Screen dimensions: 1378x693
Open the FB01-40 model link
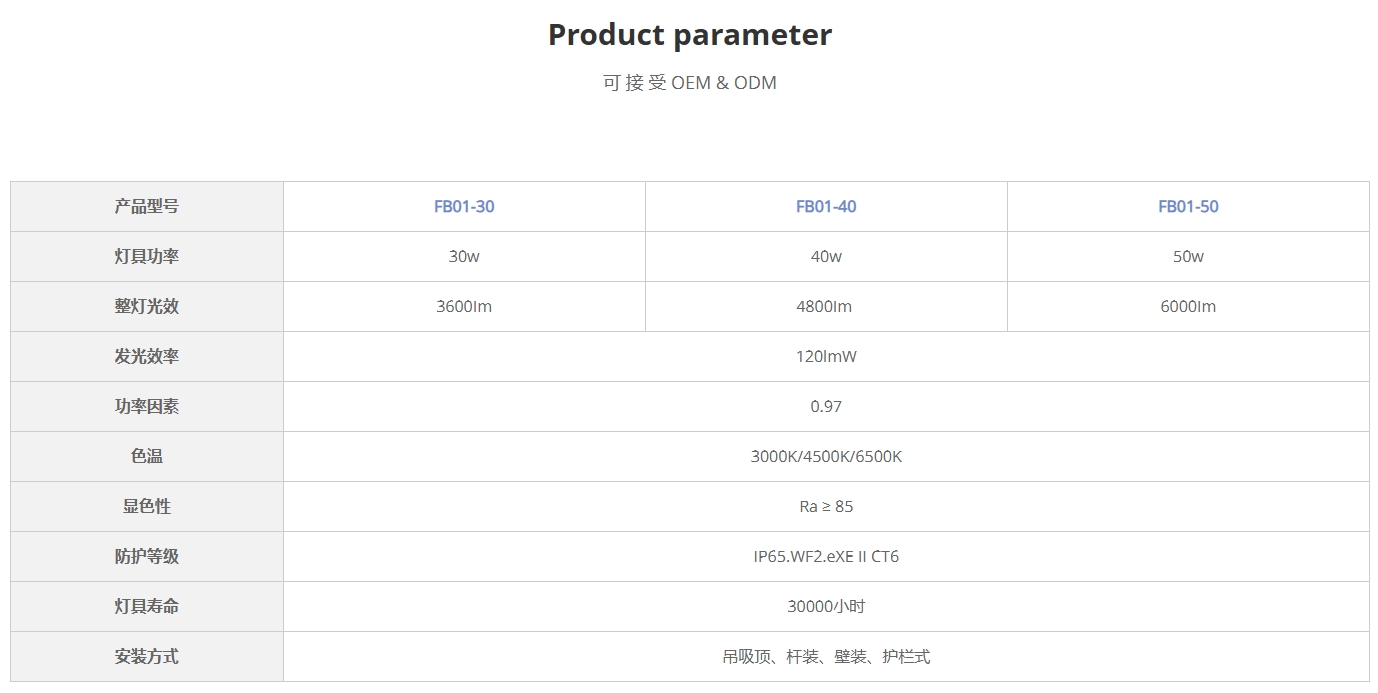pos(826,207)
